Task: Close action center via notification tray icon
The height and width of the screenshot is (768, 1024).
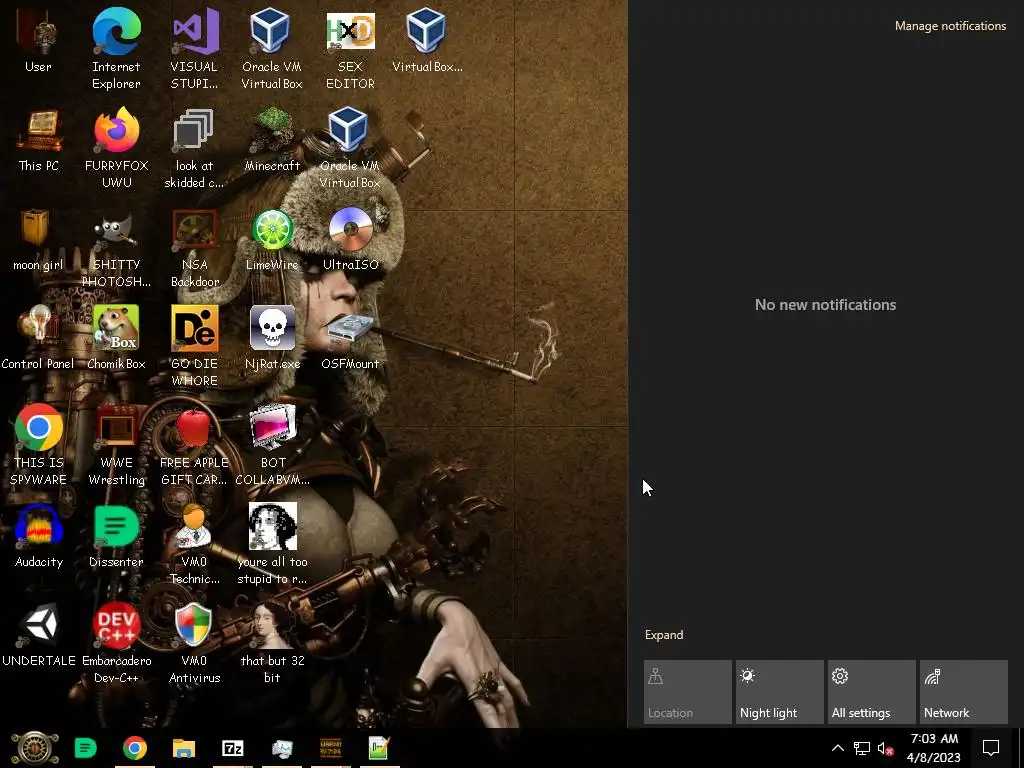Action: click(991, 748)
